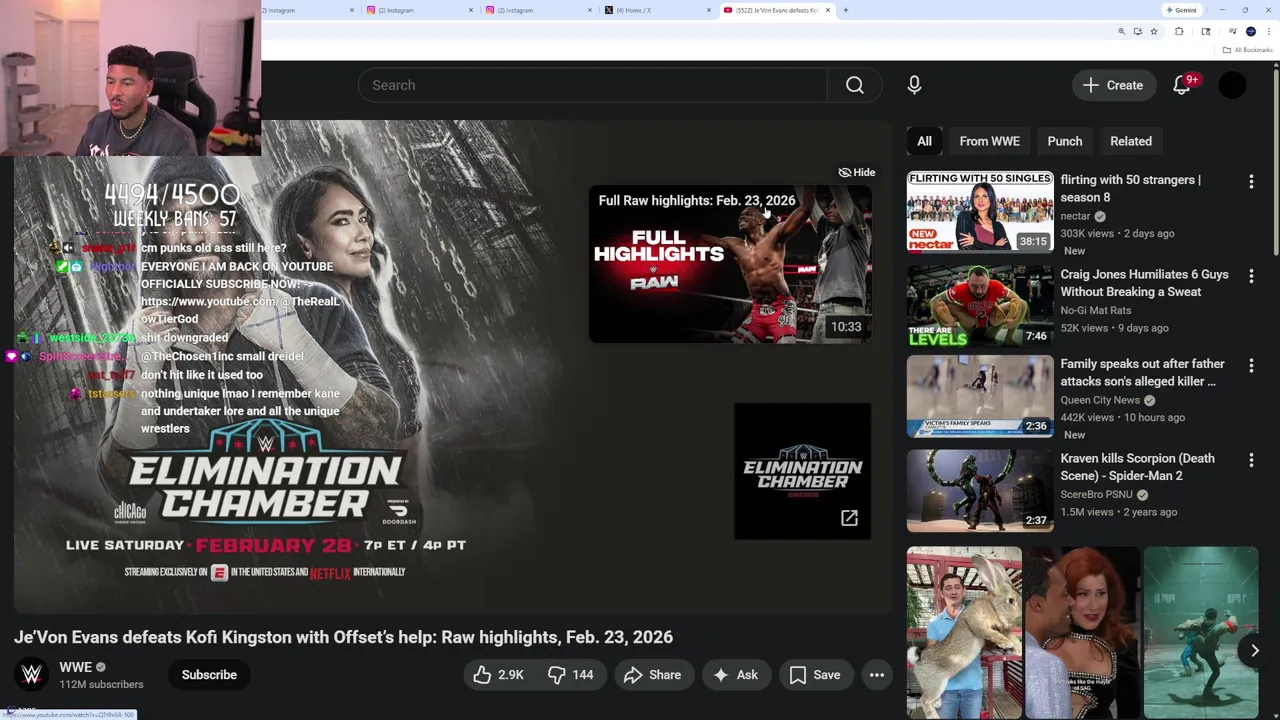The height and width of the screenshot is (720, 1280).
Task: Open options for Kraven kills Scorpion video
Action: [1251, 459]
